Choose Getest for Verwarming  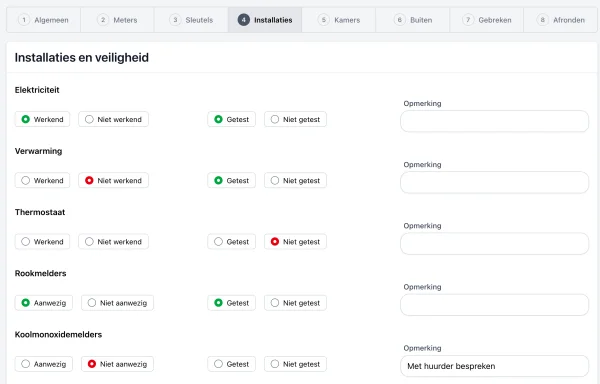click(x=232, y=181)
